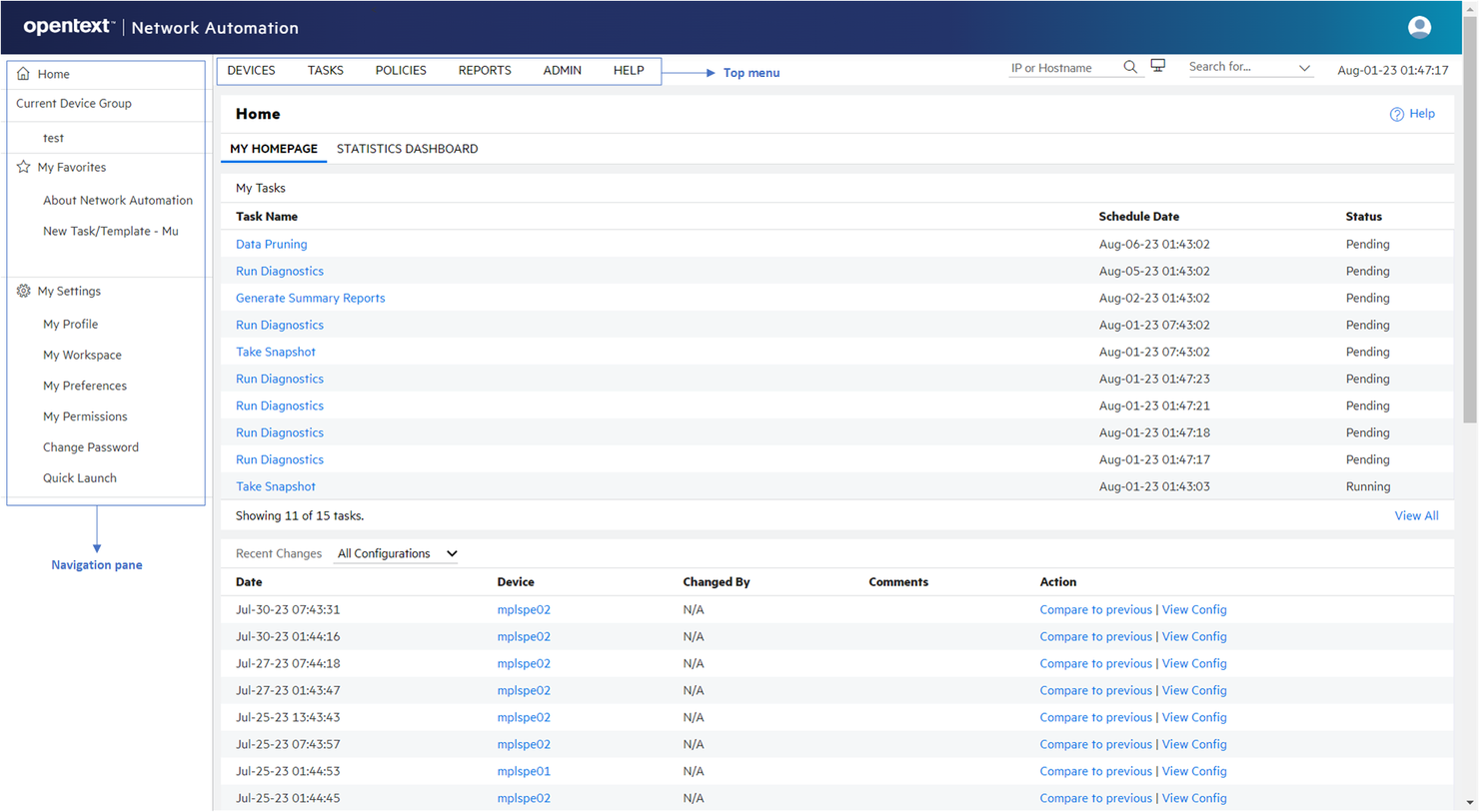Open Quick Launch
Viewport: 1479px width, 812px height.
click(80, 478)
